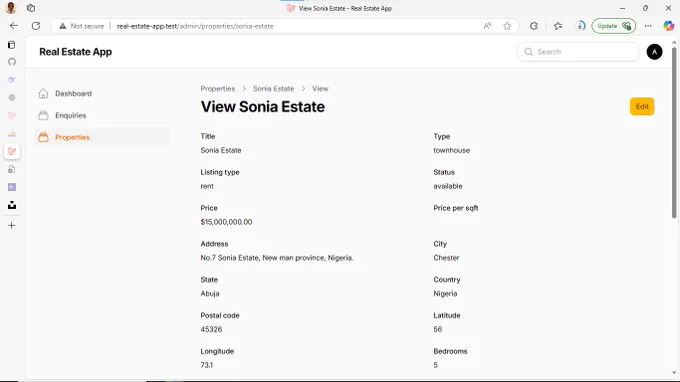
Task: Go to Dashboard in sidebar
Action: (x=73, y=94)
